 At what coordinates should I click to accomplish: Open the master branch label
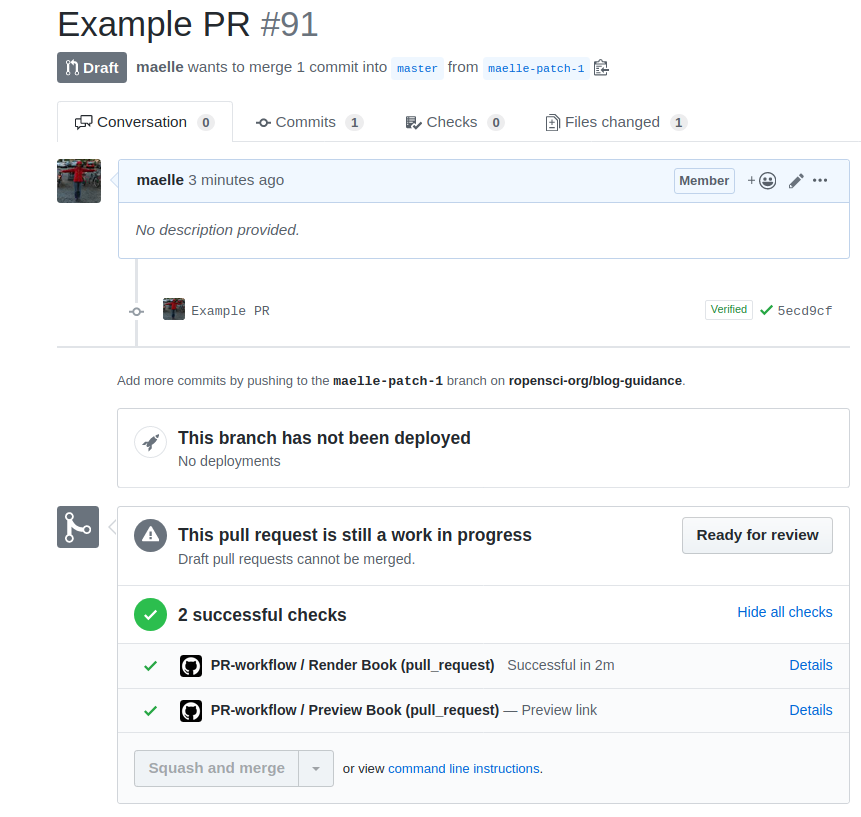click(417, 68)
